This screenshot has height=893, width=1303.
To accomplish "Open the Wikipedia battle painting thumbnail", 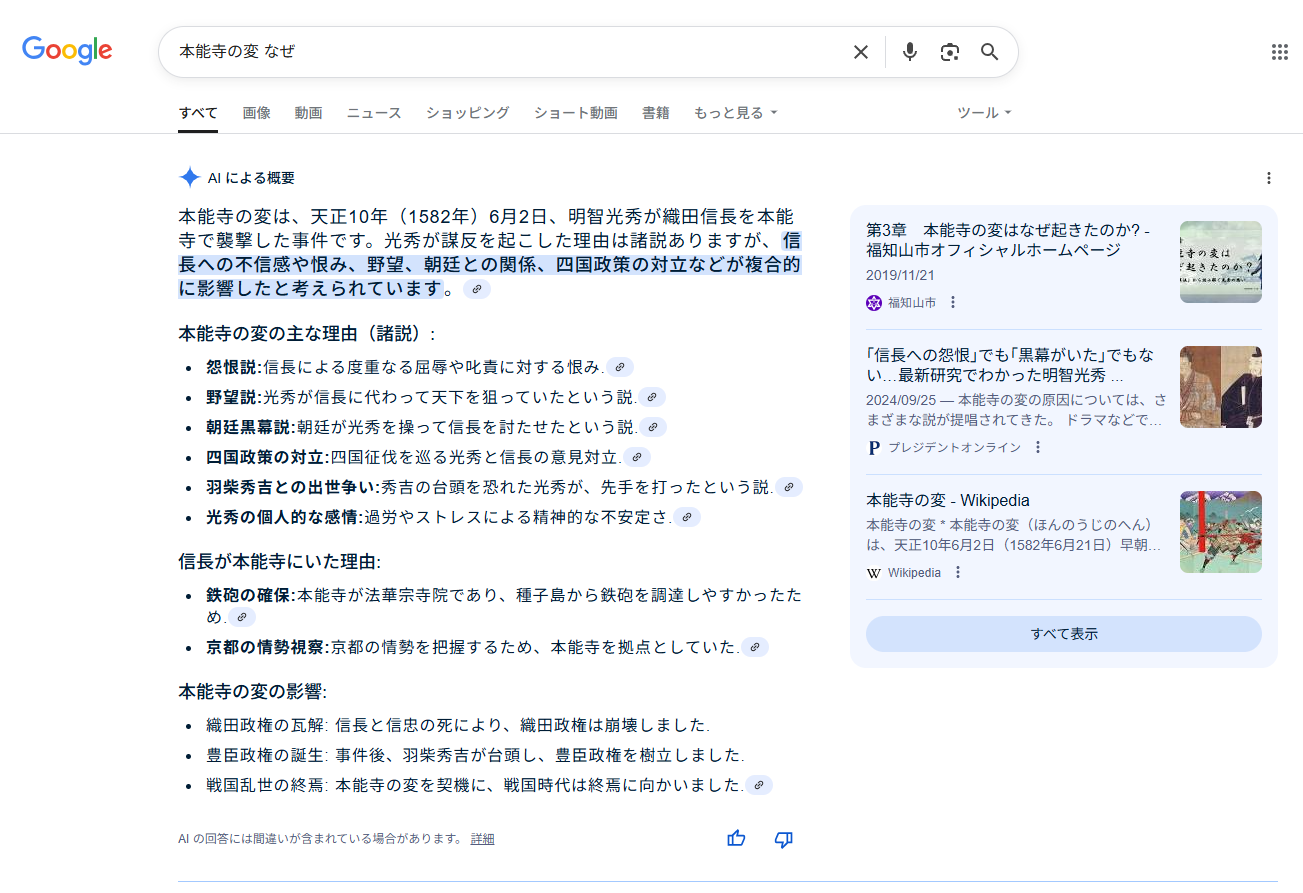I will coord(1221,532).
